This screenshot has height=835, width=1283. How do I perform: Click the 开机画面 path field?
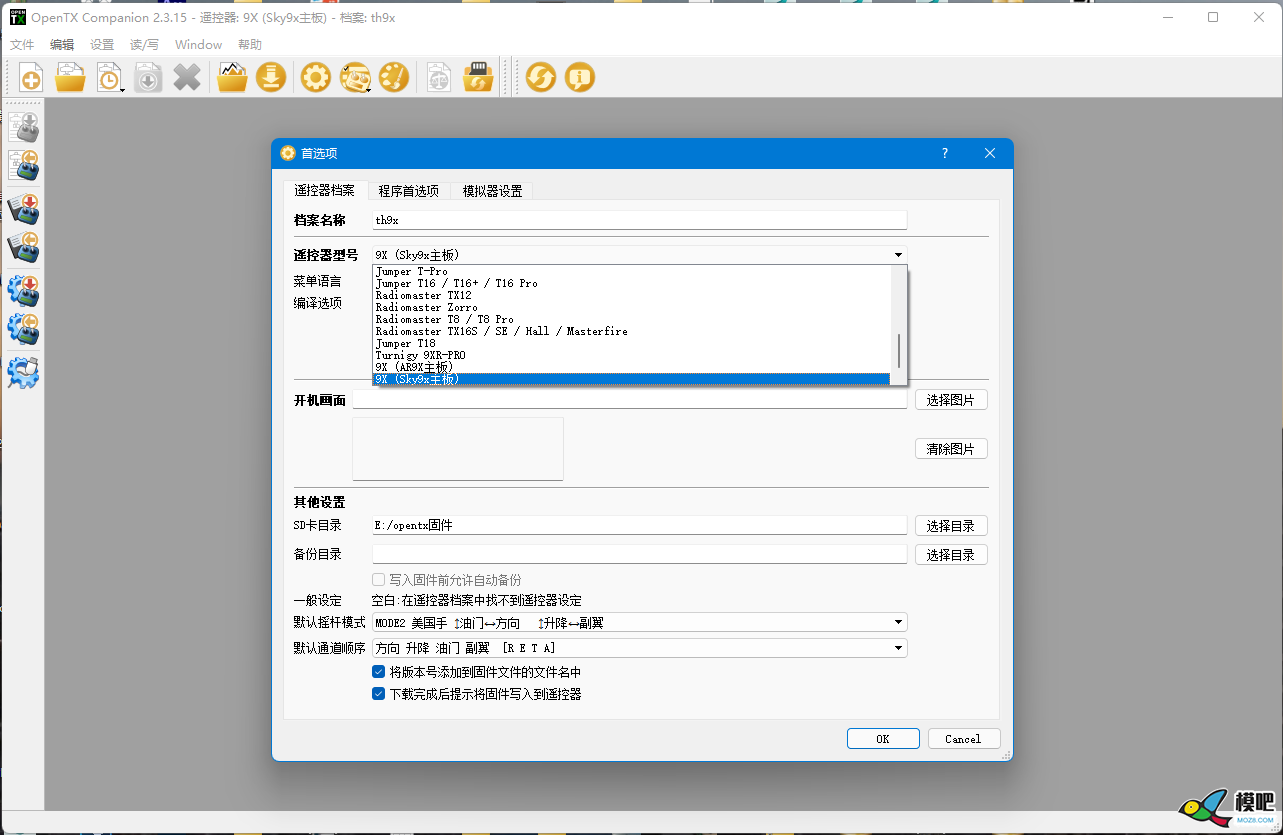click(x=630, y=400)
